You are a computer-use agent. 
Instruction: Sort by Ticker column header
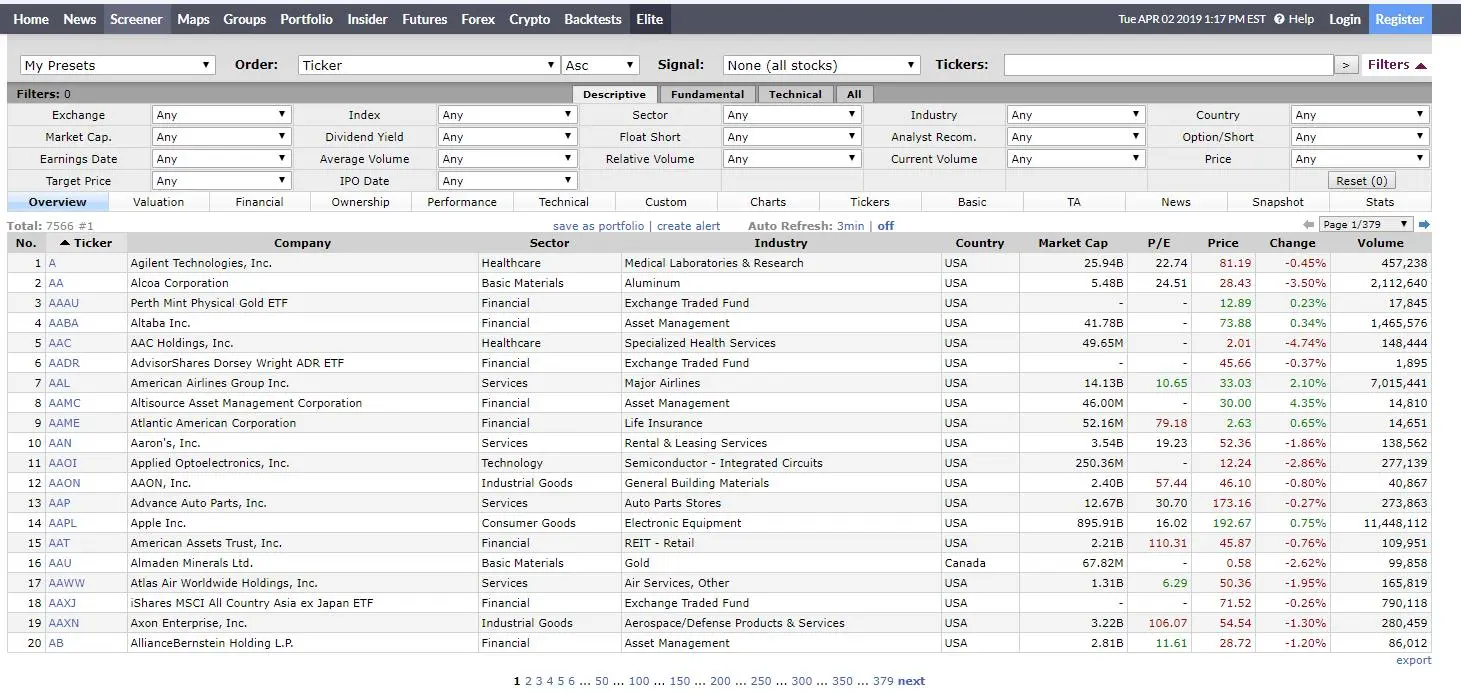(86, 243)
